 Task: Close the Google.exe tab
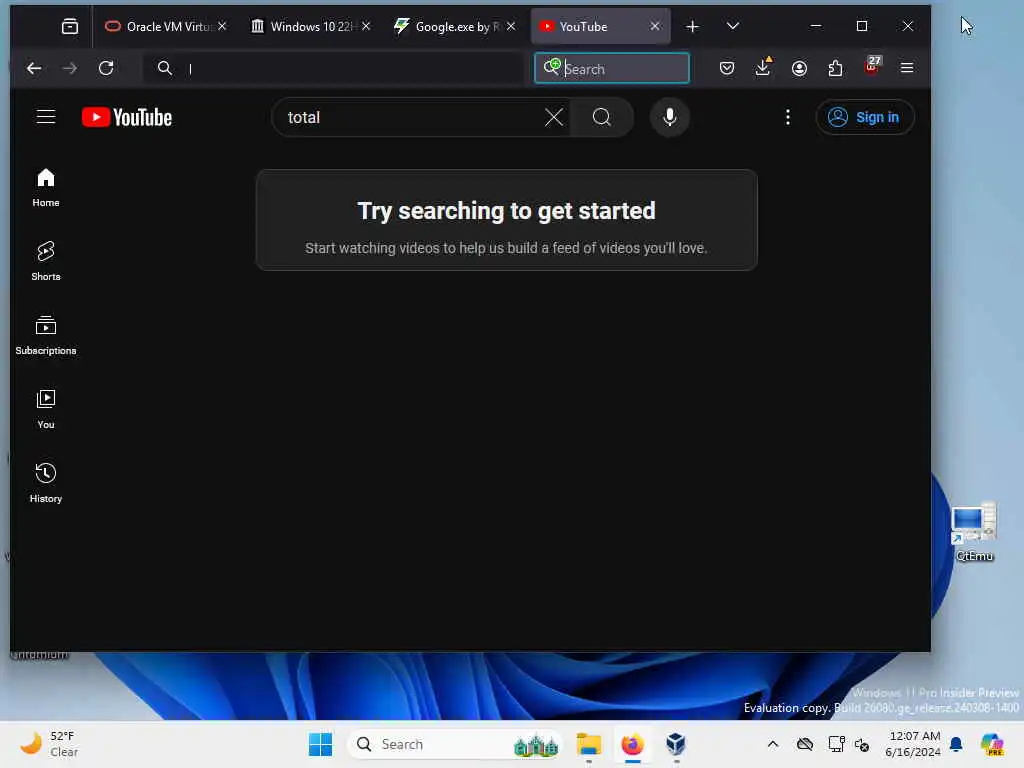(x=511, y=26)
